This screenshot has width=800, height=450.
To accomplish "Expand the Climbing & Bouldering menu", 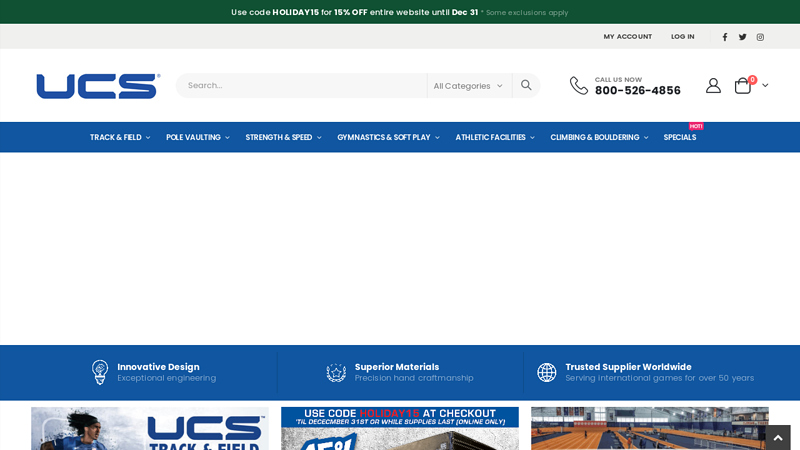I will click(x=599, y=137).
